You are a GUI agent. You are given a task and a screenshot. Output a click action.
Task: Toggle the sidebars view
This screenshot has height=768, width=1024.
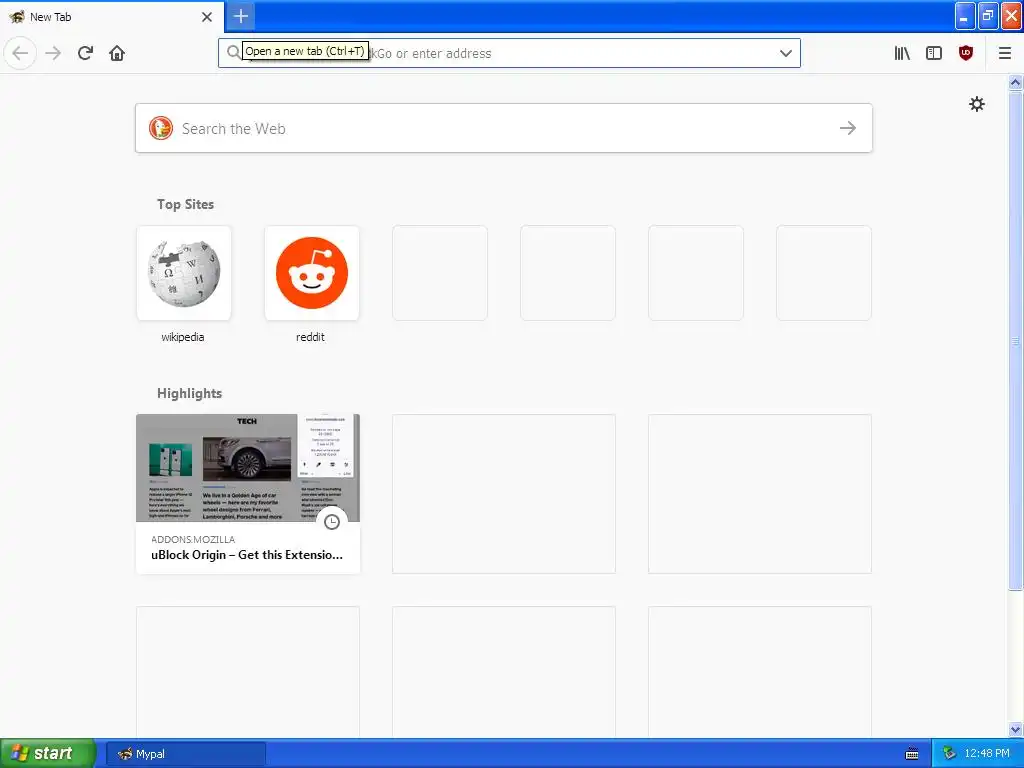point(934,53)
